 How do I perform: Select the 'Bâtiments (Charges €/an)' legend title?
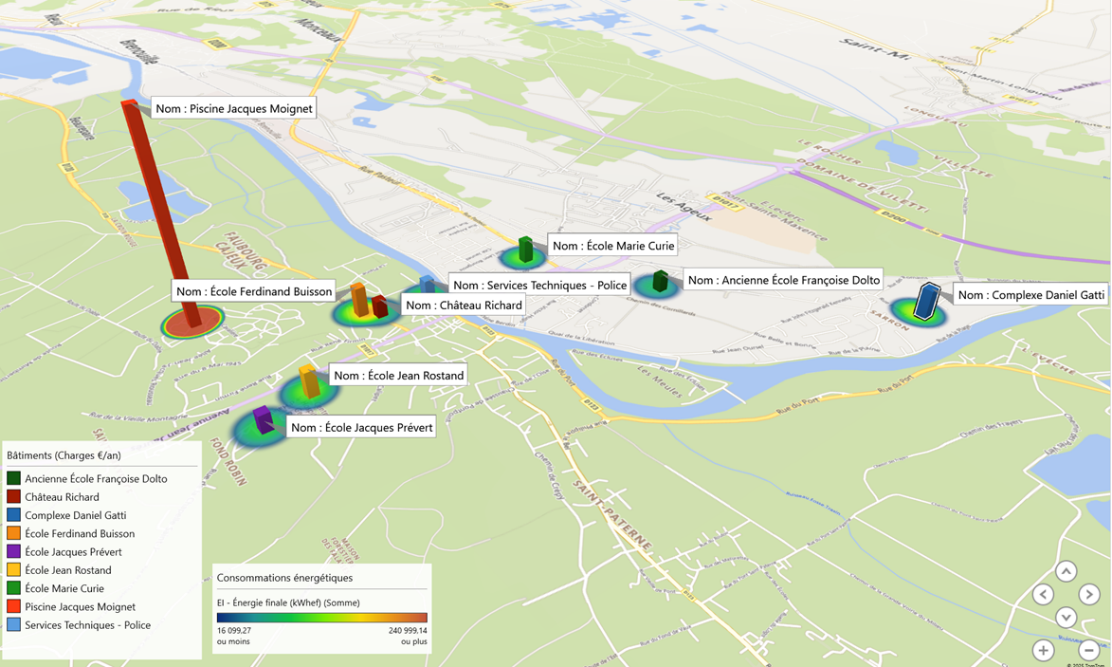[x=64, y=455]
